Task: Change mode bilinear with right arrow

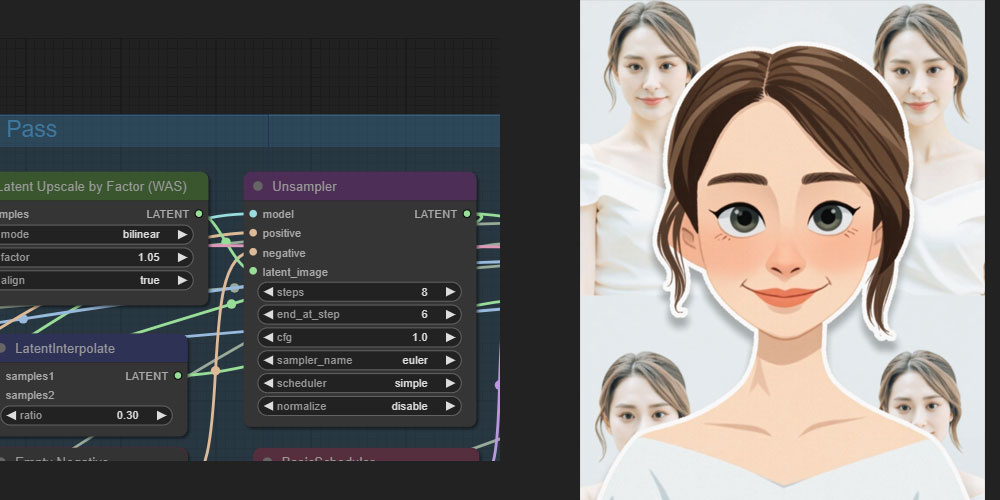Action: (x=182, y=235)
